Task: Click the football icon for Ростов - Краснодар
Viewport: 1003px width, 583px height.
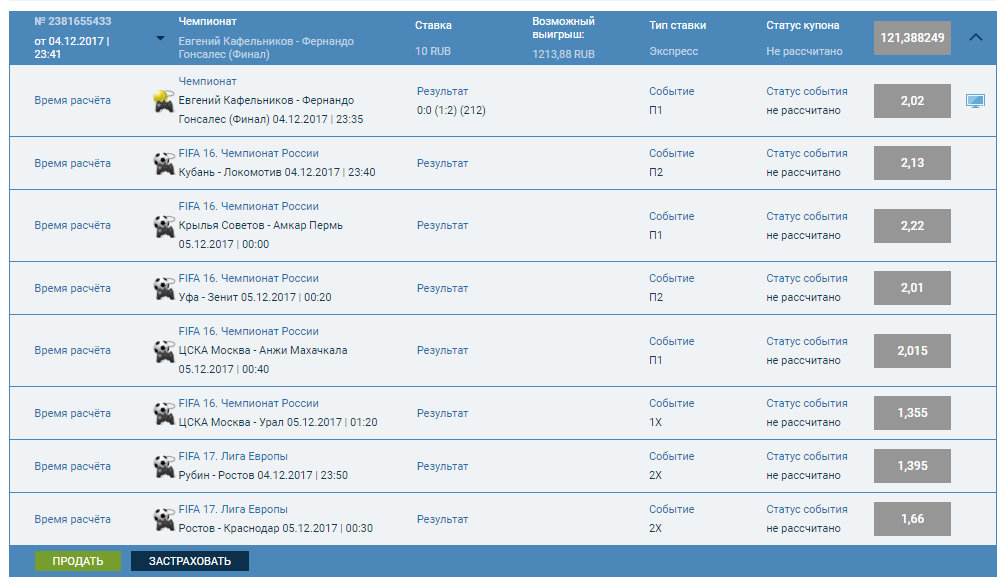Action: tap(164, 519)
